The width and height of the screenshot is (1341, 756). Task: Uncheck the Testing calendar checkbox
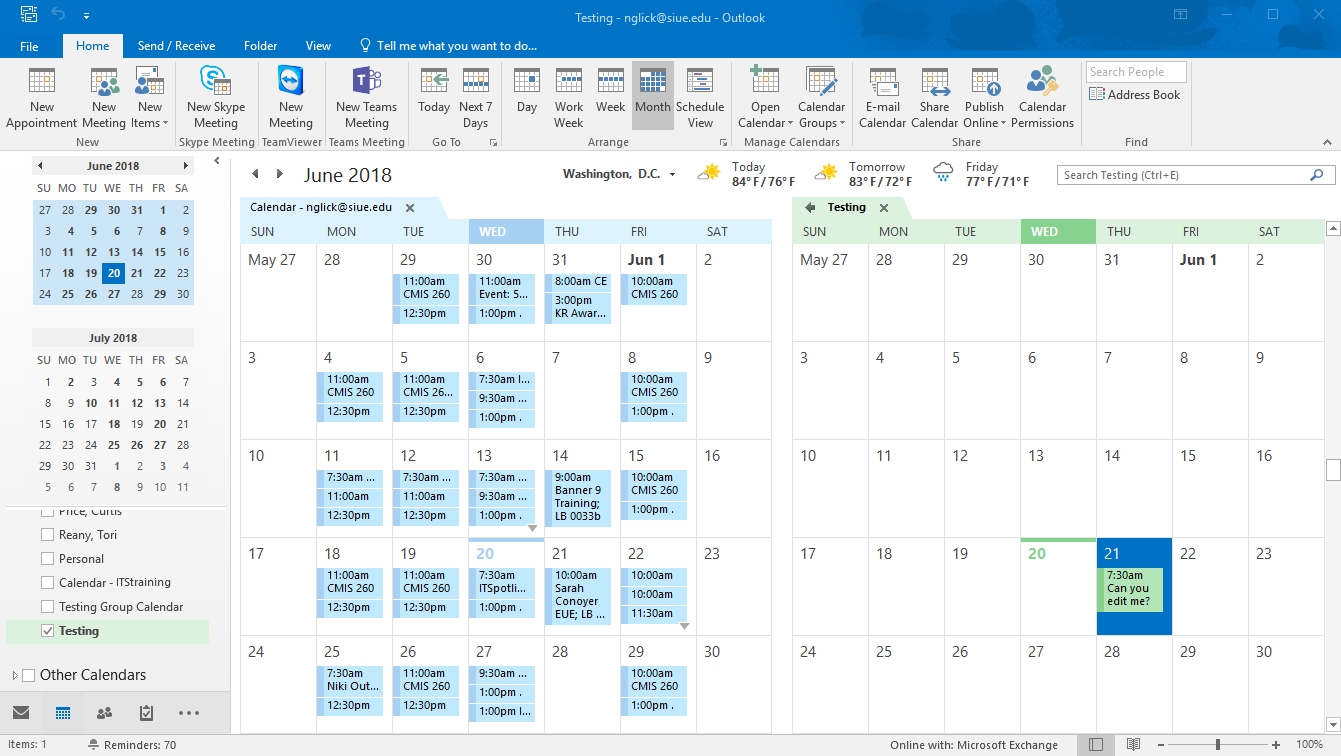pos(48,631)
